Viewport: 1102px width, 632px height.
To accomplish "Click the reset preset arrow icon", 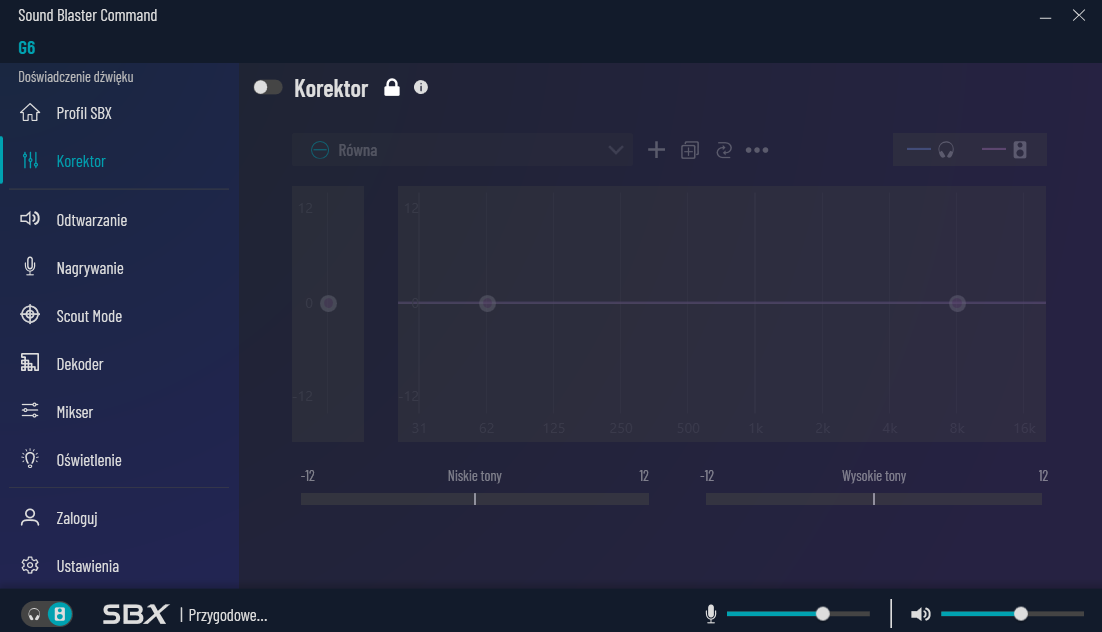I will tap(723, 150).
